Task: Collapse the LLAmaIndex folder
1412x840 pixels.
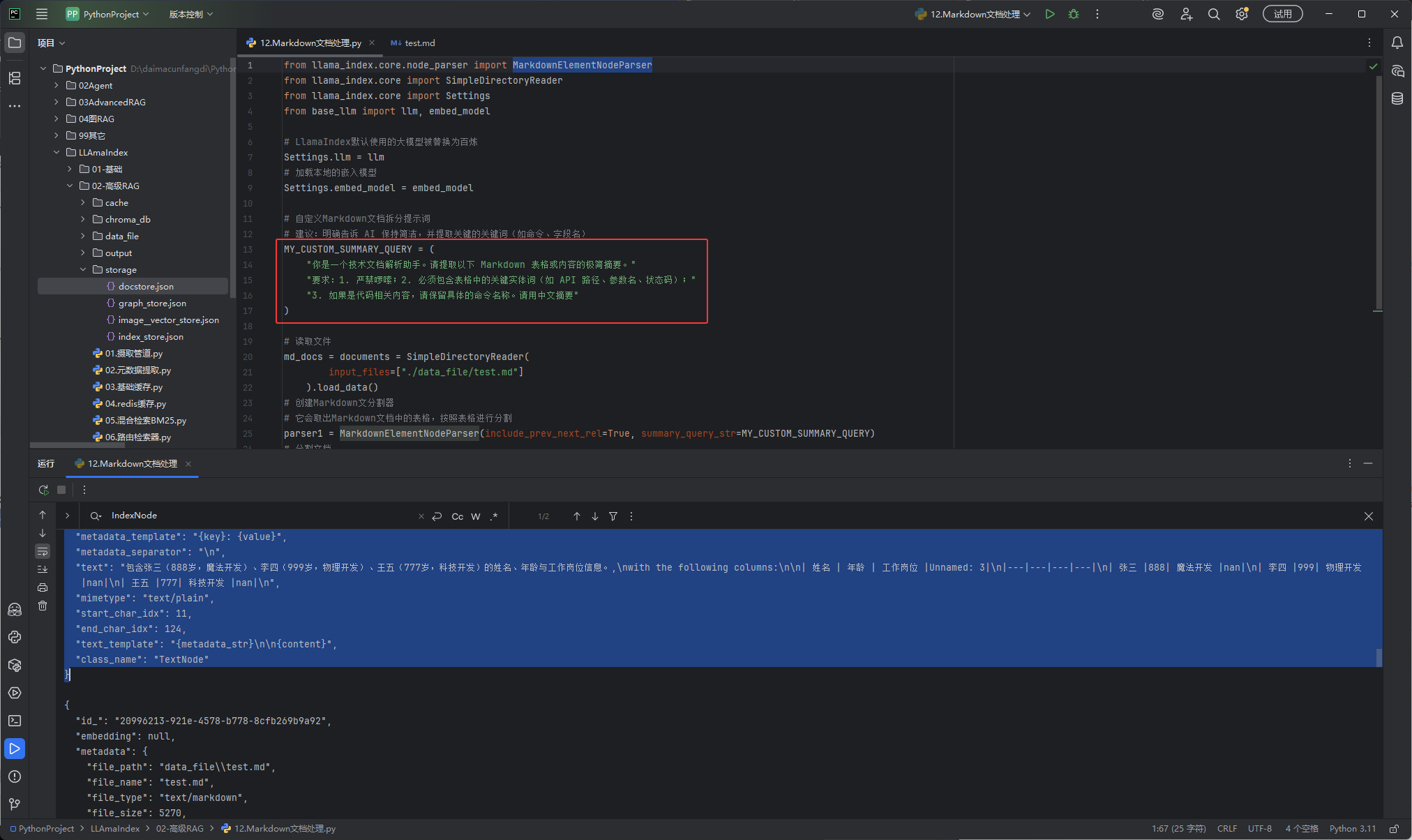Action: [x=57, y=152]
